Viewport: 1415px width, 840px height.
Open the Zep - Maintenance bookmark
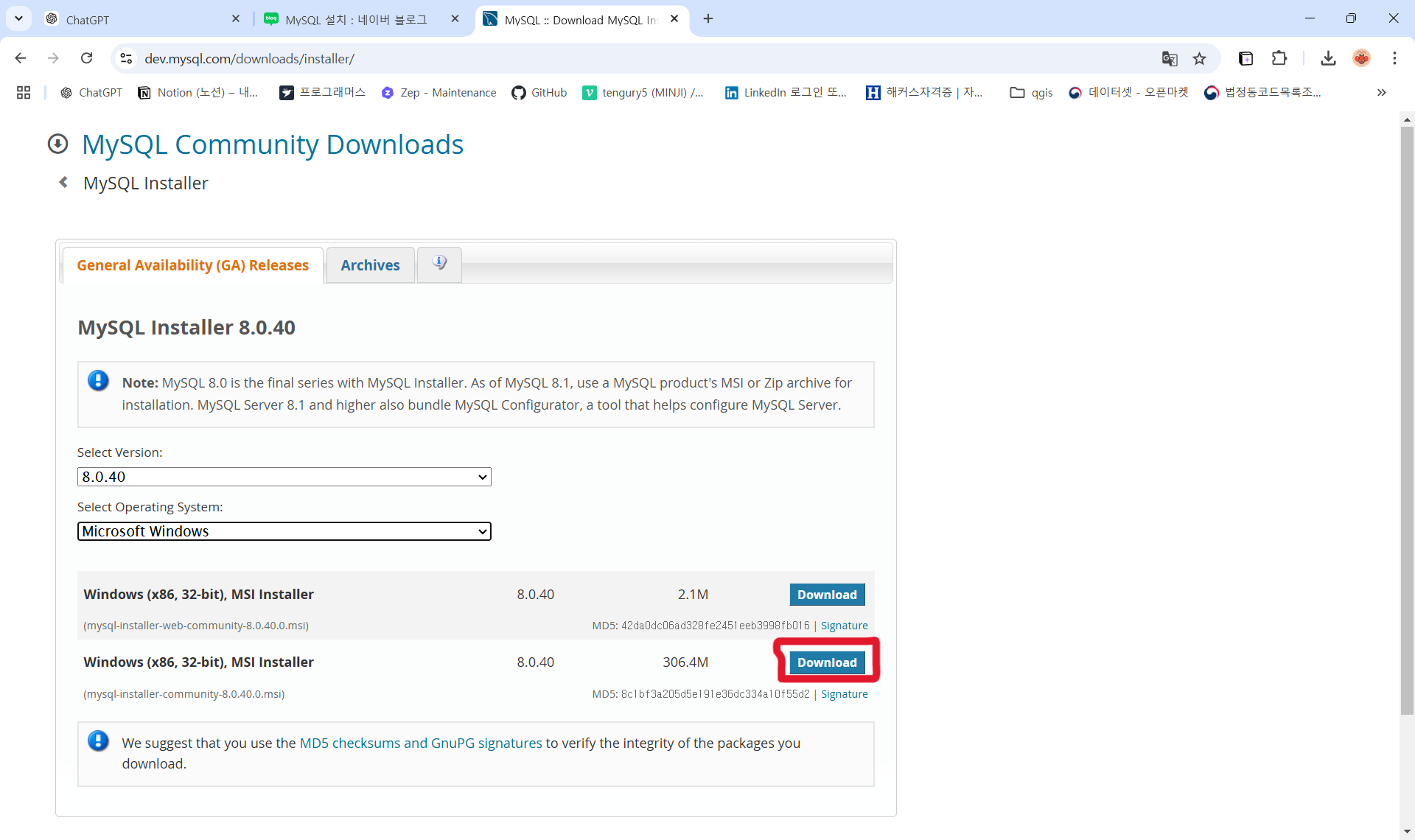438,92
